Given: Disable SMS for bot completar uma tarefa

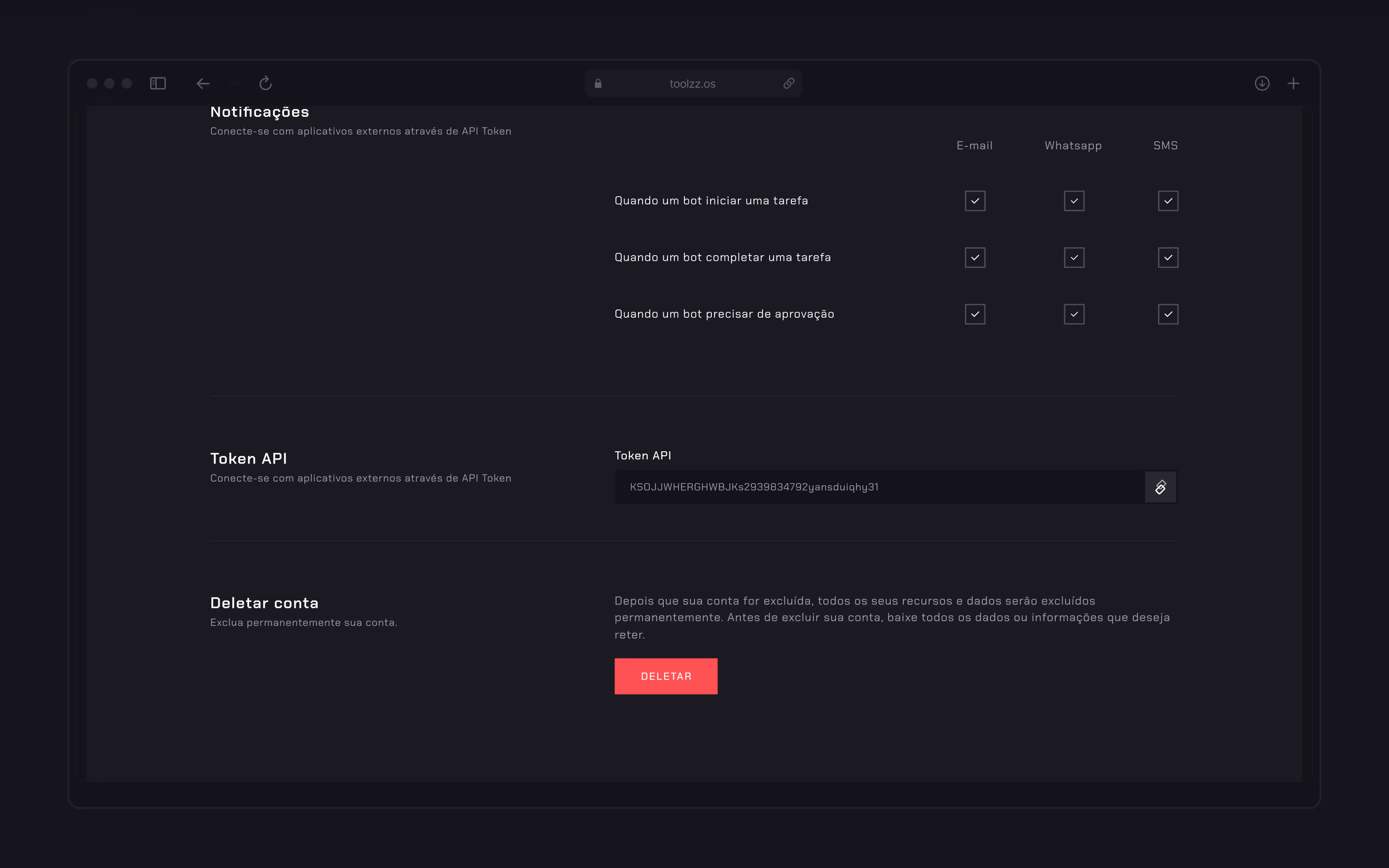Looking at the screenshot, I should click(x=1168, y=258).
